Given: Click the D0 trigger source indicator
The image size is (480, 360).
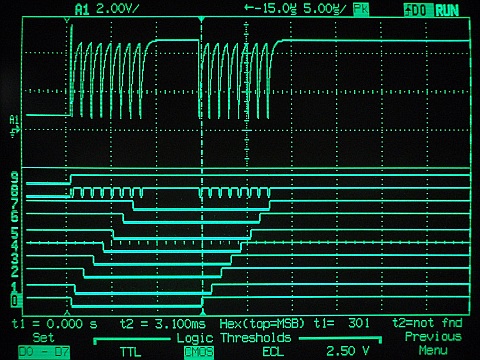Looking at the screenshot, I should [416, 10].
